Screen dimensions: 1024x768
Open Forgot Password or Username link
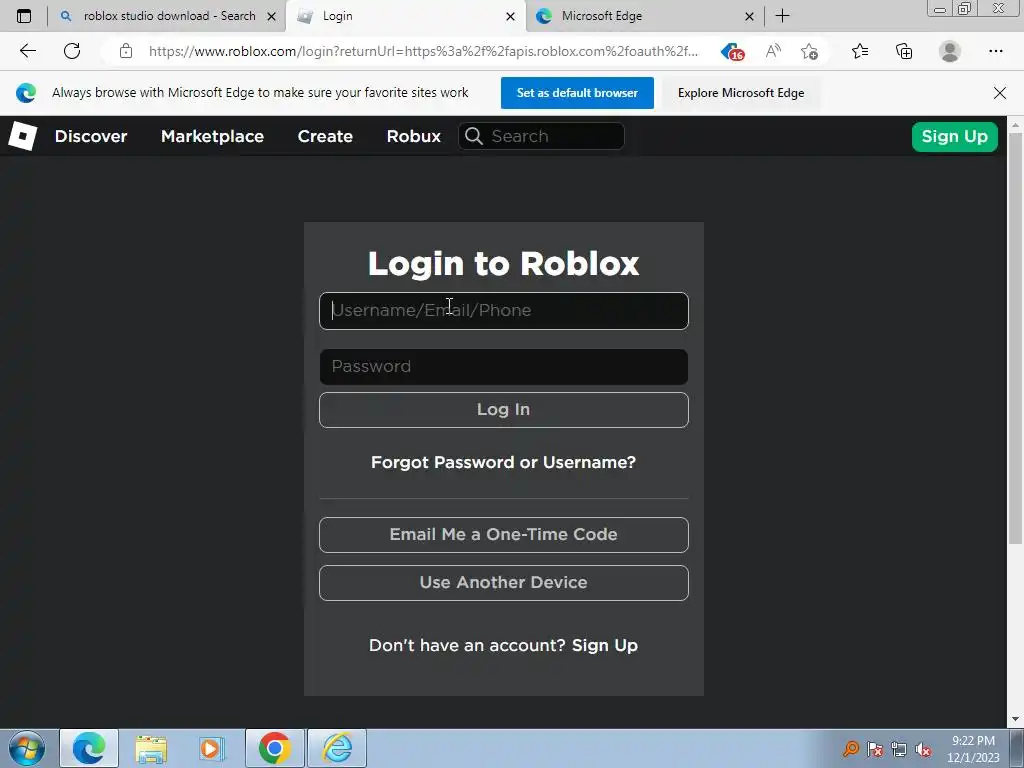[504, 462]
